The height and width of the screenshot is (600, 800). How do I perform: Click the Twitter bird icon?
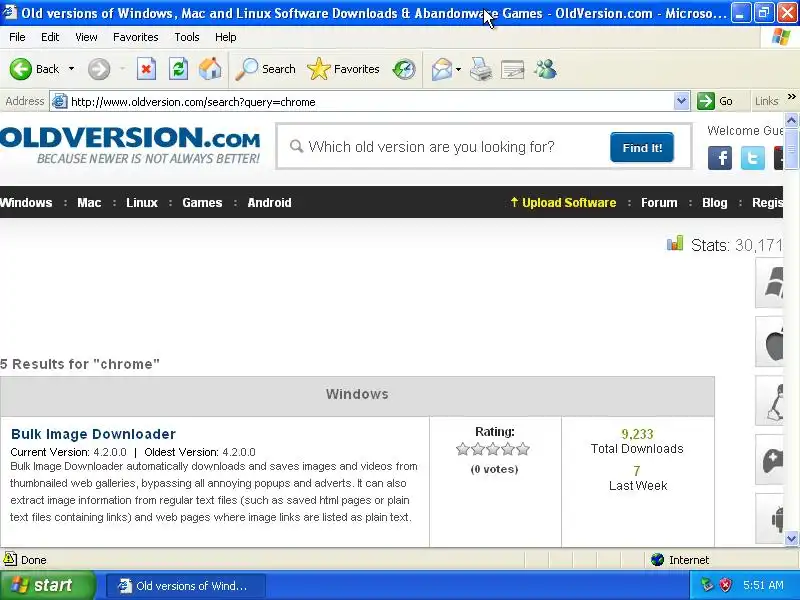coord(753,158)
